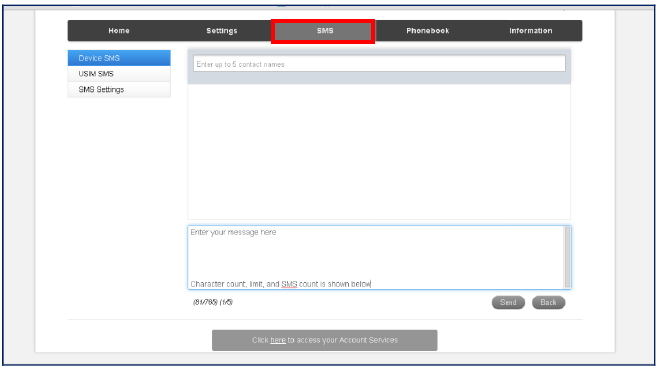
Task: Click the message box scrollbar
Action: (x=567, y=257)
